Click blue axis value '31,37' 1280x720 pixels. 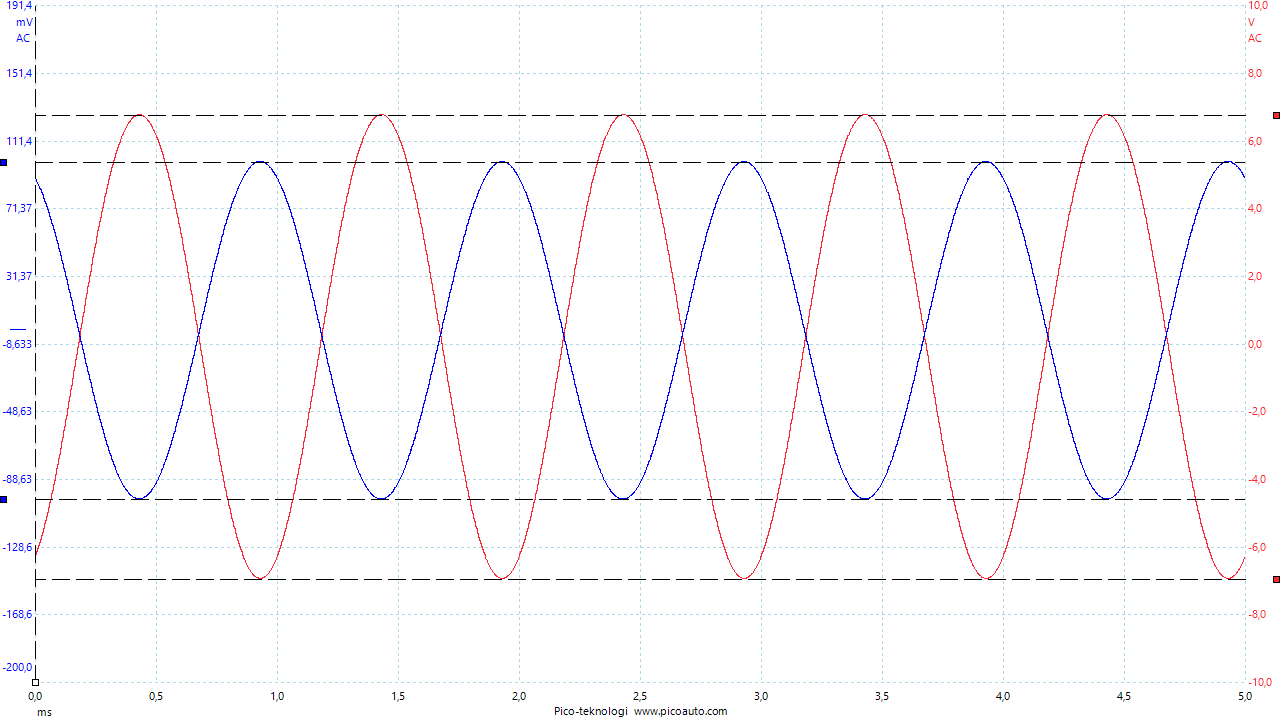pyautogui.click(x=19, y=276)
